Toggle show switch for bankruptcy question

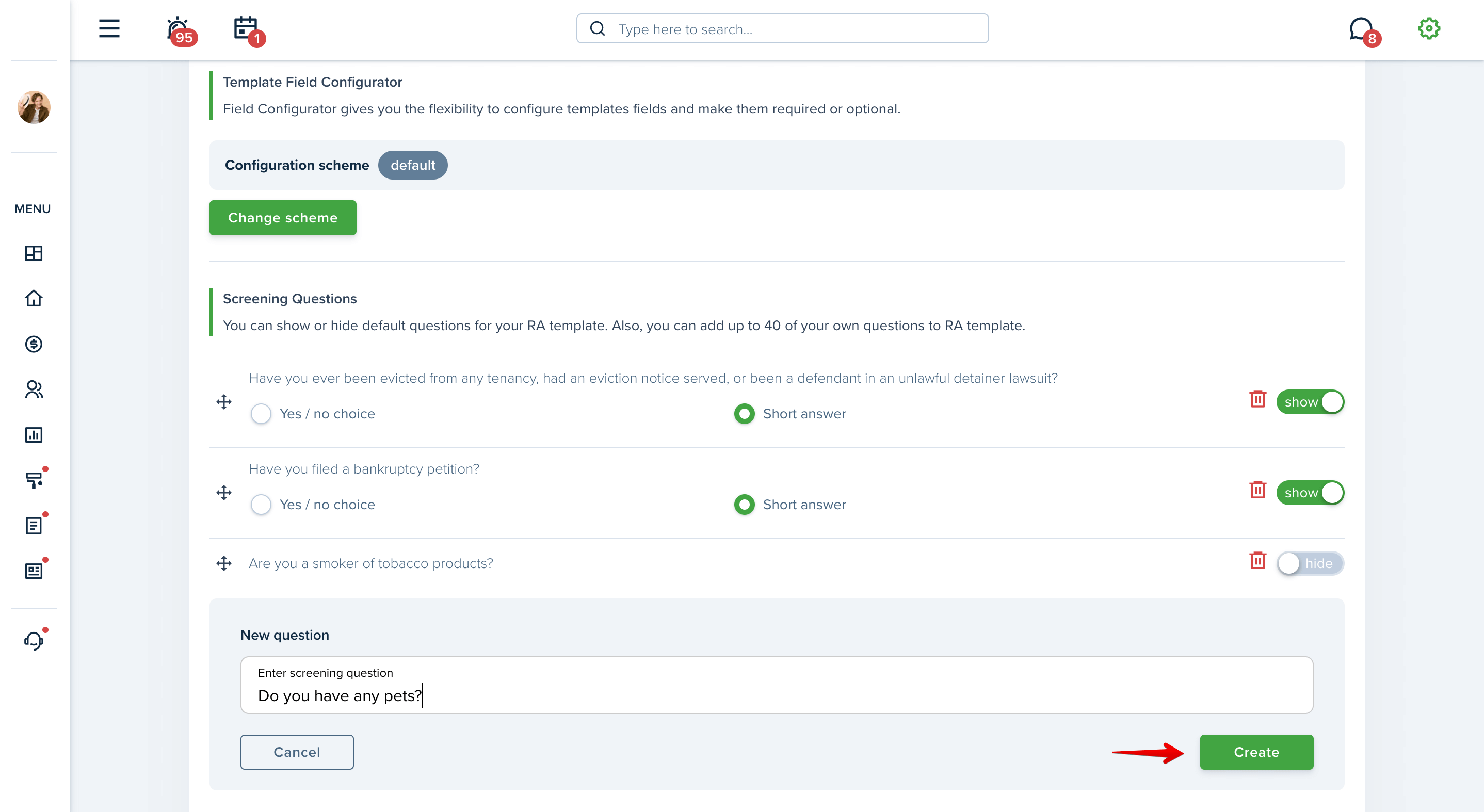pyautogui.click(x=1310, y=492)
